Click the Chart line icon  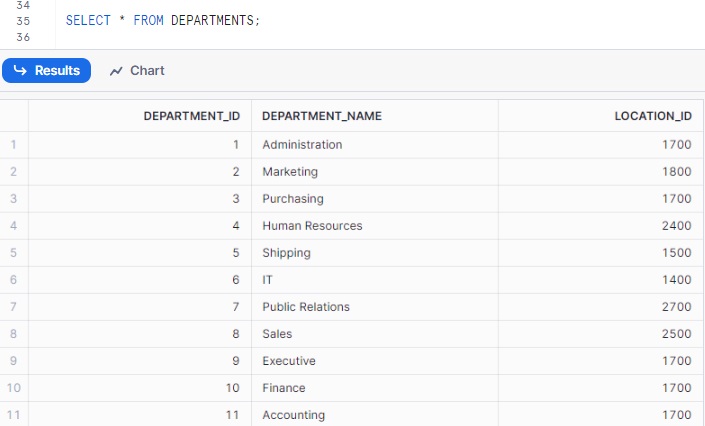(x=116, y=71)
